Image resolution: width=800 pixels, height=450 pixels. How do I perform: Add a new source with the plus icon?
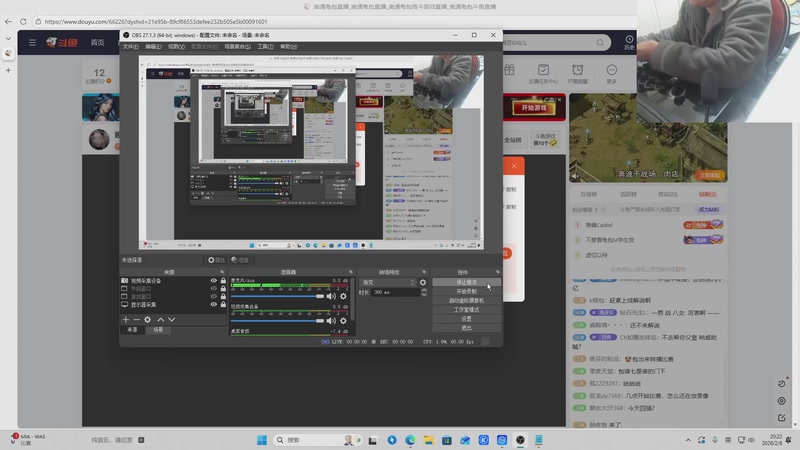click(126, 319)
